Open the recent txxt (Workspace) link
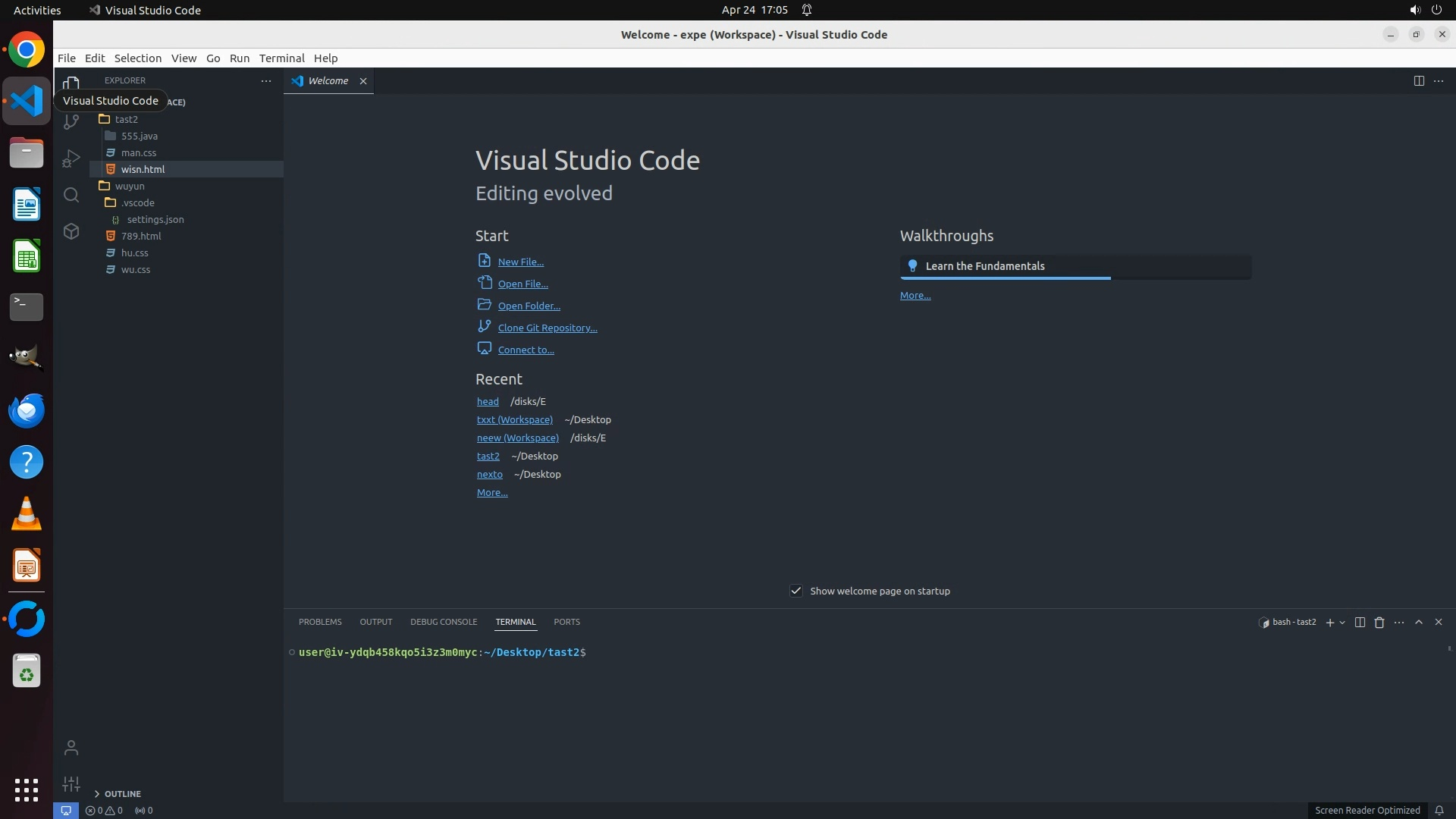 514,419
